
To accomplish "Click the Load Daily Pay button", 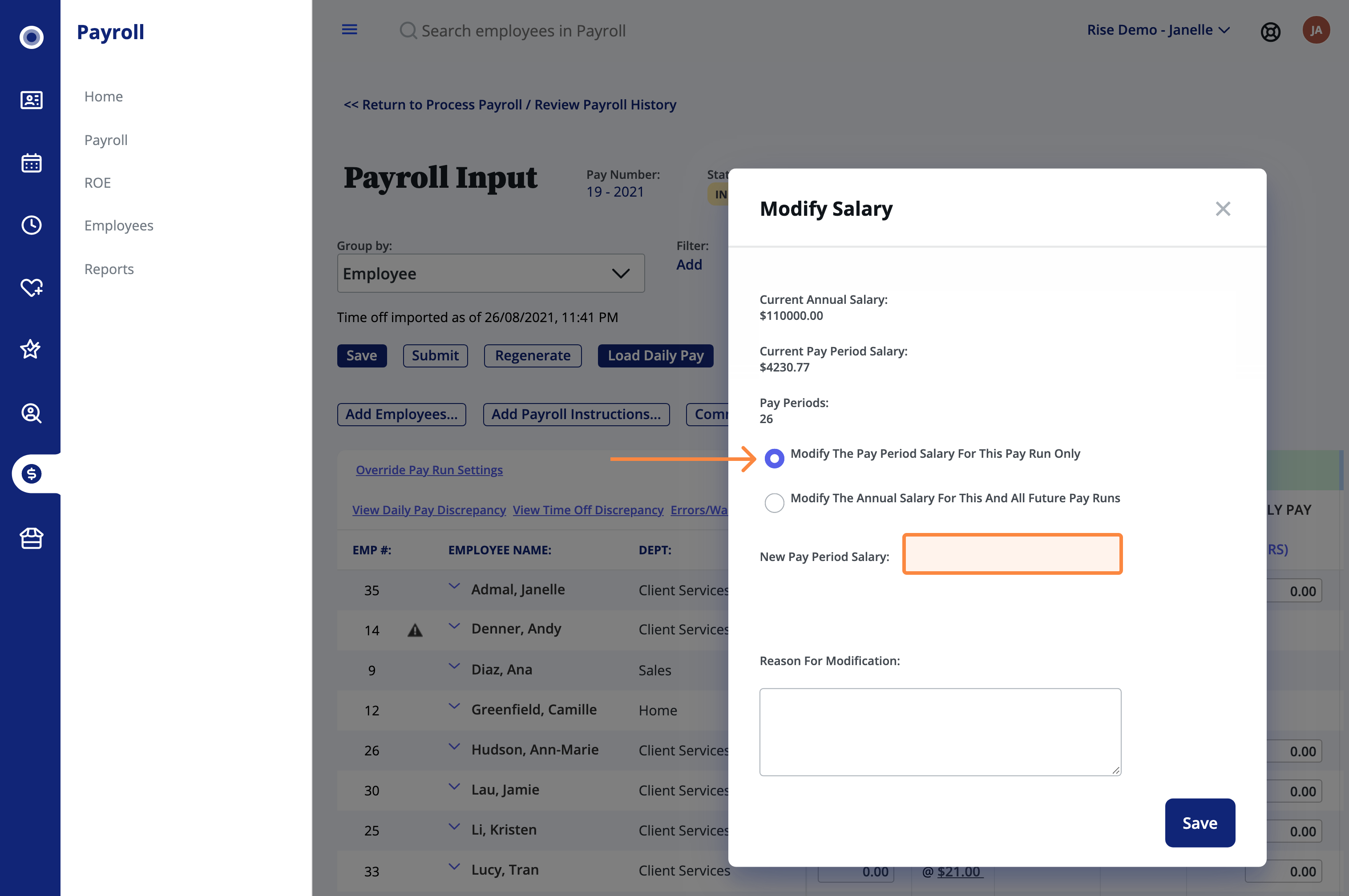I will pyautogui.click(x=655, y=355).
